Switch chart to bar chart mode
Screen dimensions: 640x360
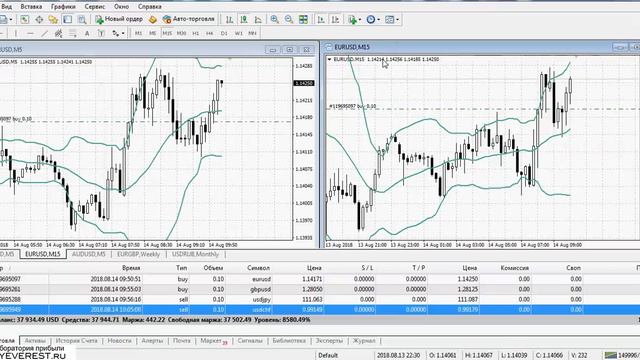[229, 19]
